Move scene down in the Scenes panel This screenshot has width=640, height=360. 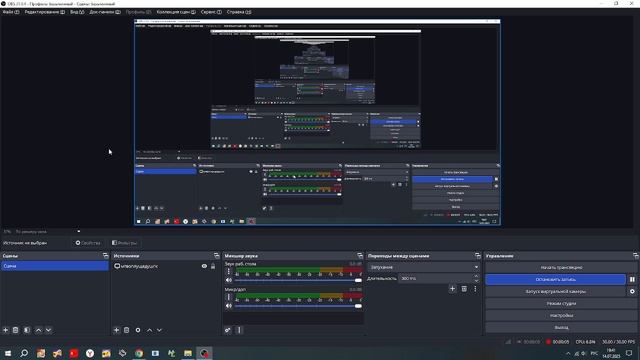(x=48, y=330)
